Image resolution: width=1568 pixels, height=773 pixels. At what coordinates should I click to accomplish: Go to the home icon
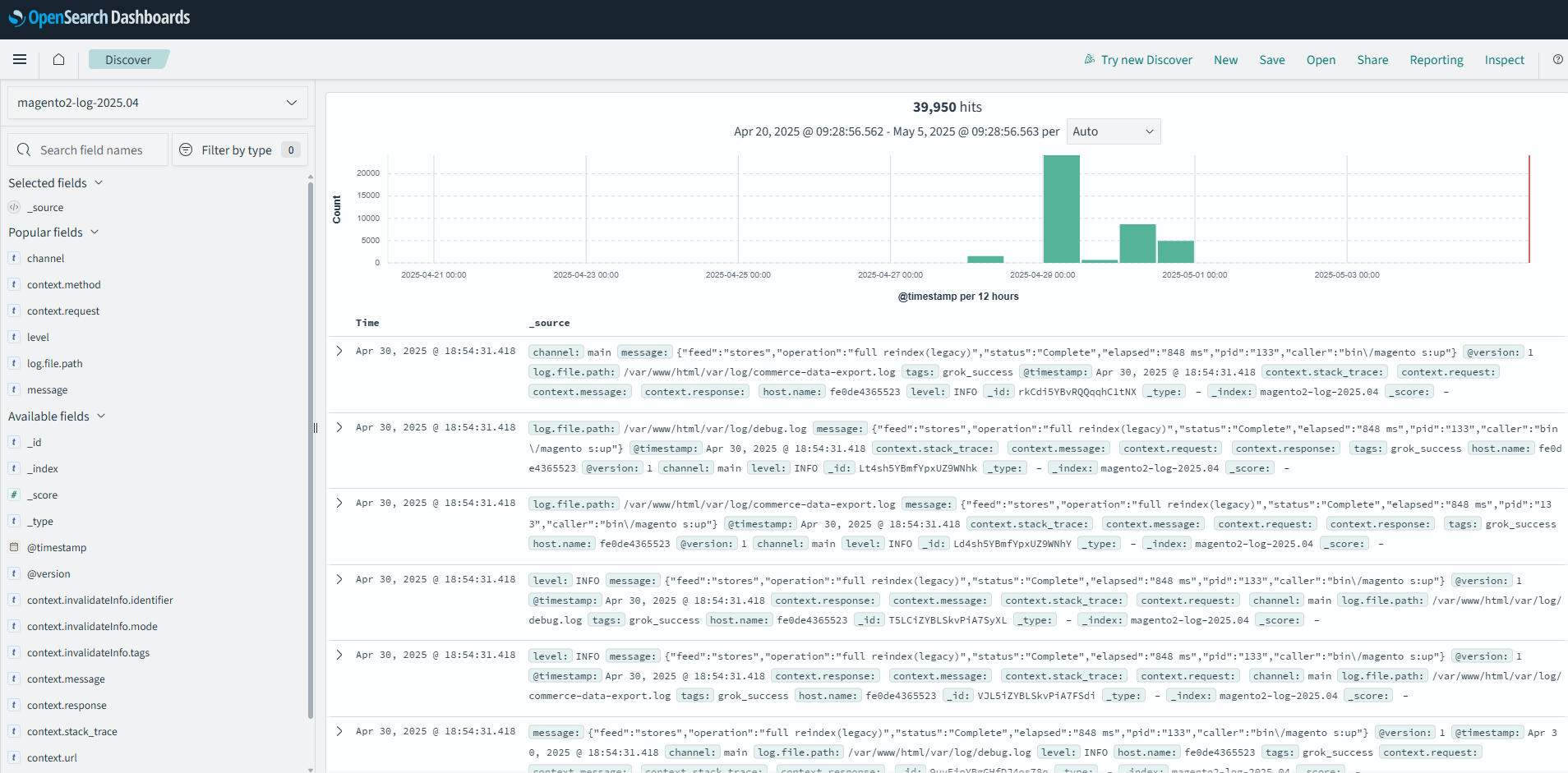pyautogui.click(x=58, y=59)
